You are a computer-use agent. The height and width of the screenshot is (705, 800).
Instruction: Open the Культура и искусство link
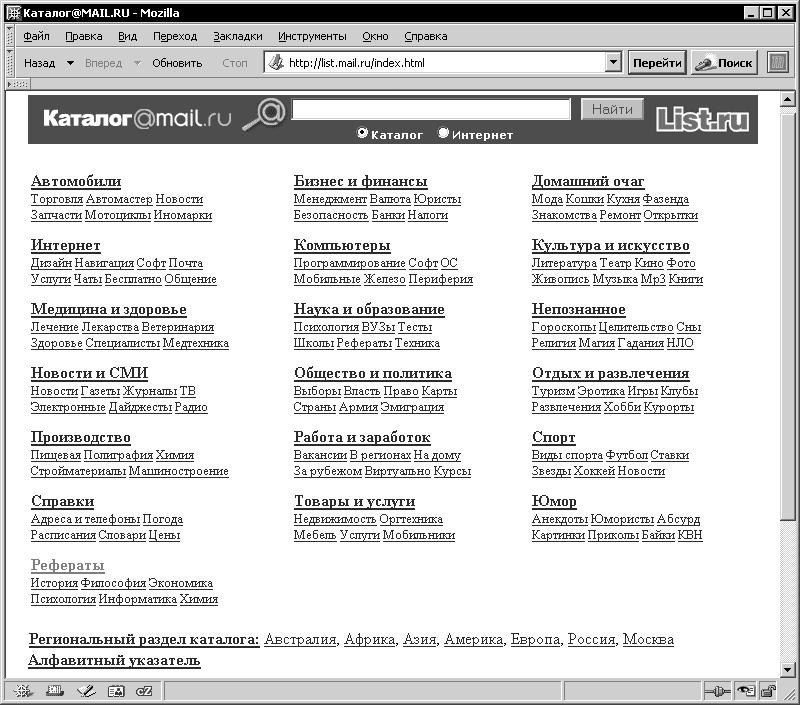pos(611,245)
